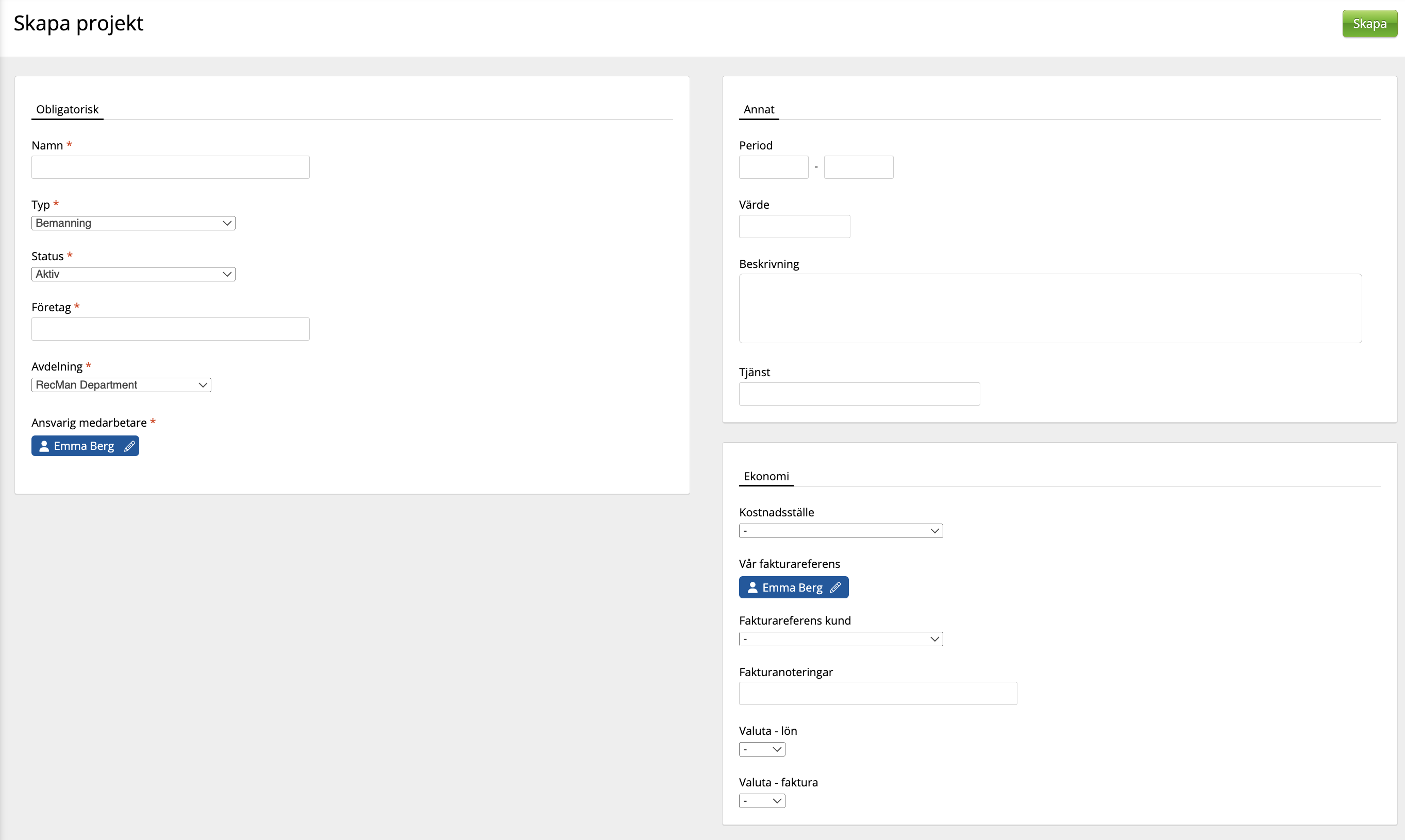This screenshot has width=1405, height=840.
Task: Select the Obligatorisk tab
Action: pyautogui.click(x=67, y=109)
